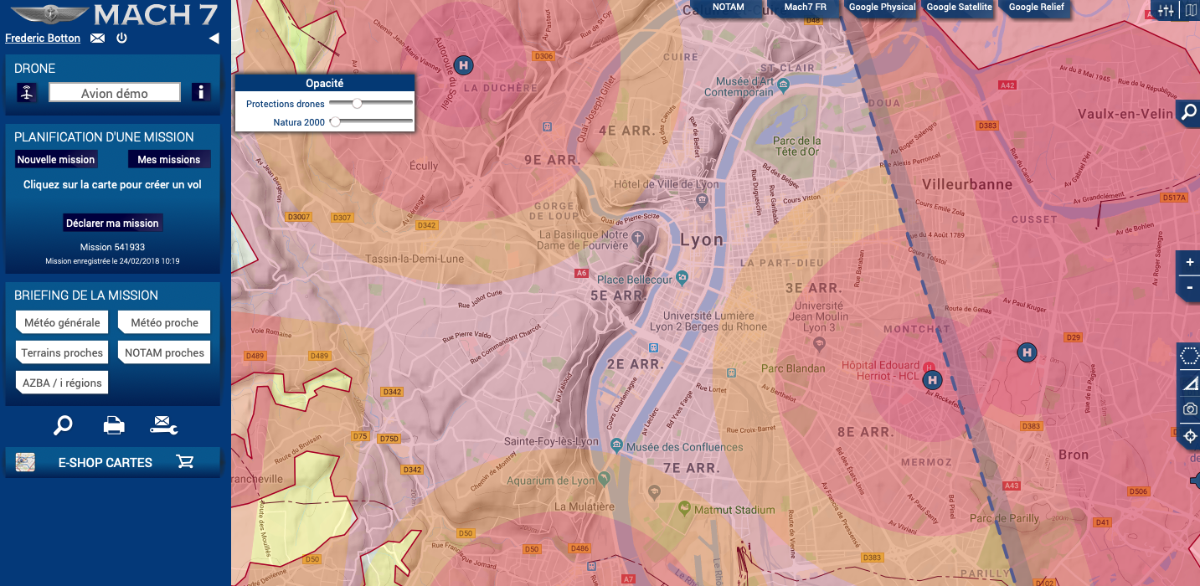1200x586 pixels.
Task: Click the 'Parc Blandan' map label
Action: click(x=793, y=368)
